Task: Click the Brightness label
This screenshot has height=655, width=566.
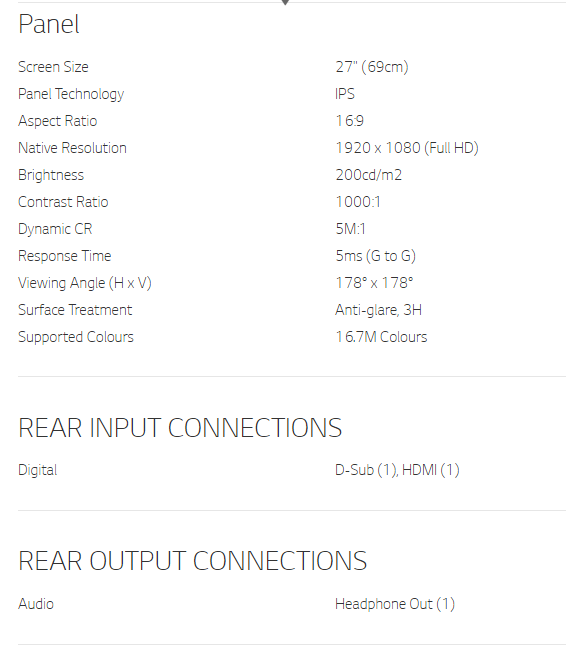Action: coord(51,175)
